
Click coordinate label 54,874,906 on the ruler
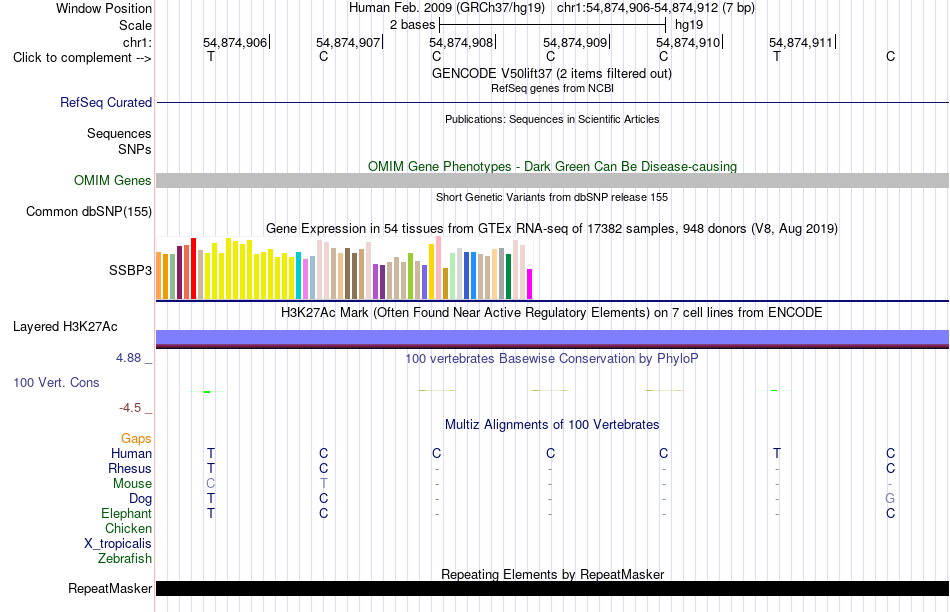pyautogui.click(x=234, y=42)
